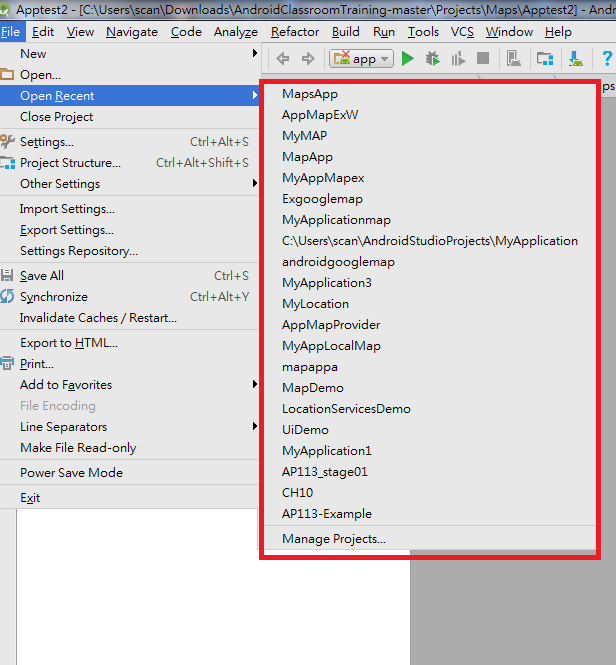This screenshot has width=616, height=665.
Task: Open the Code menu
Action: pos(186,32)
